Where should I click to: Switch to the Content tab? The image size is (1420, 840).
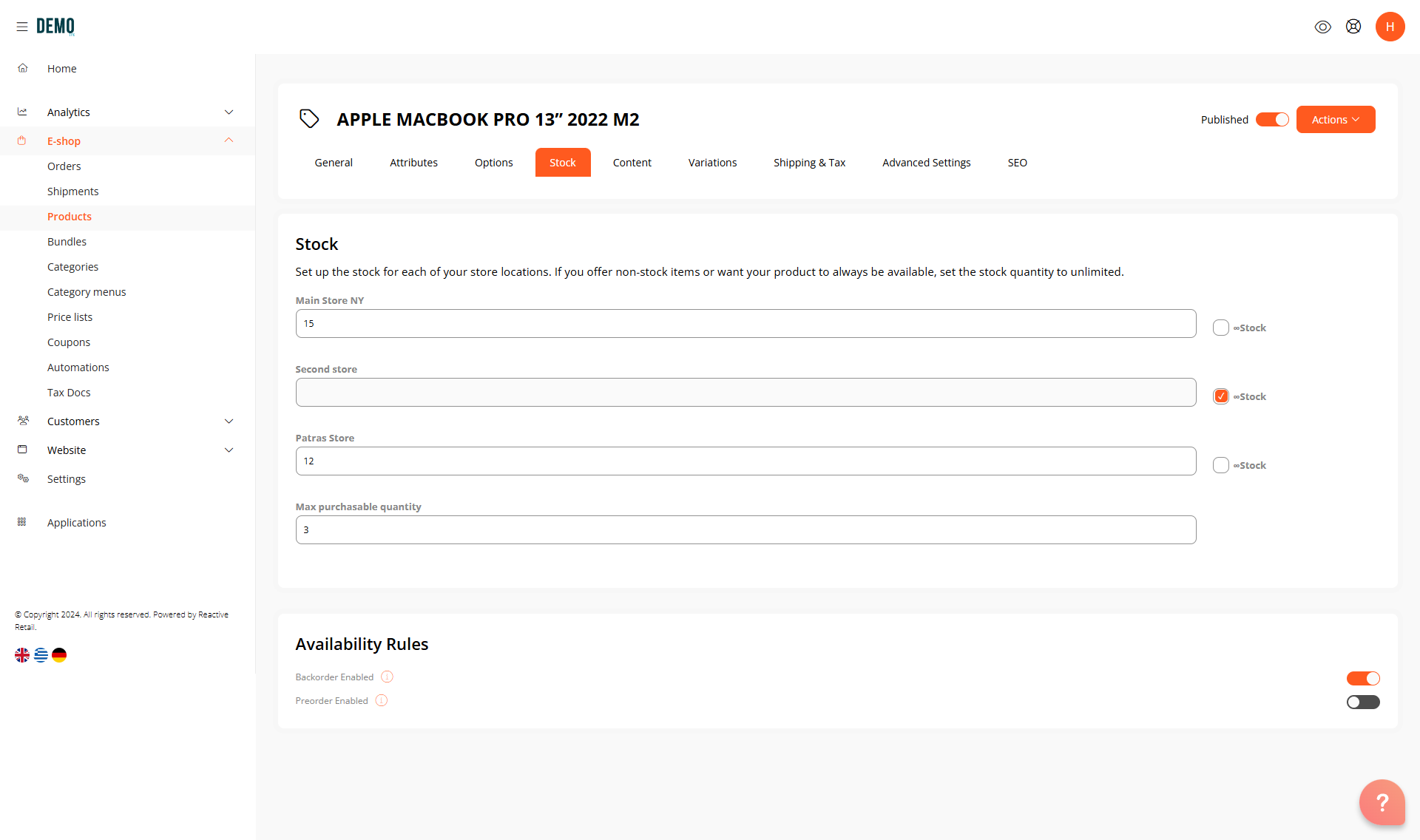point(632,163)
